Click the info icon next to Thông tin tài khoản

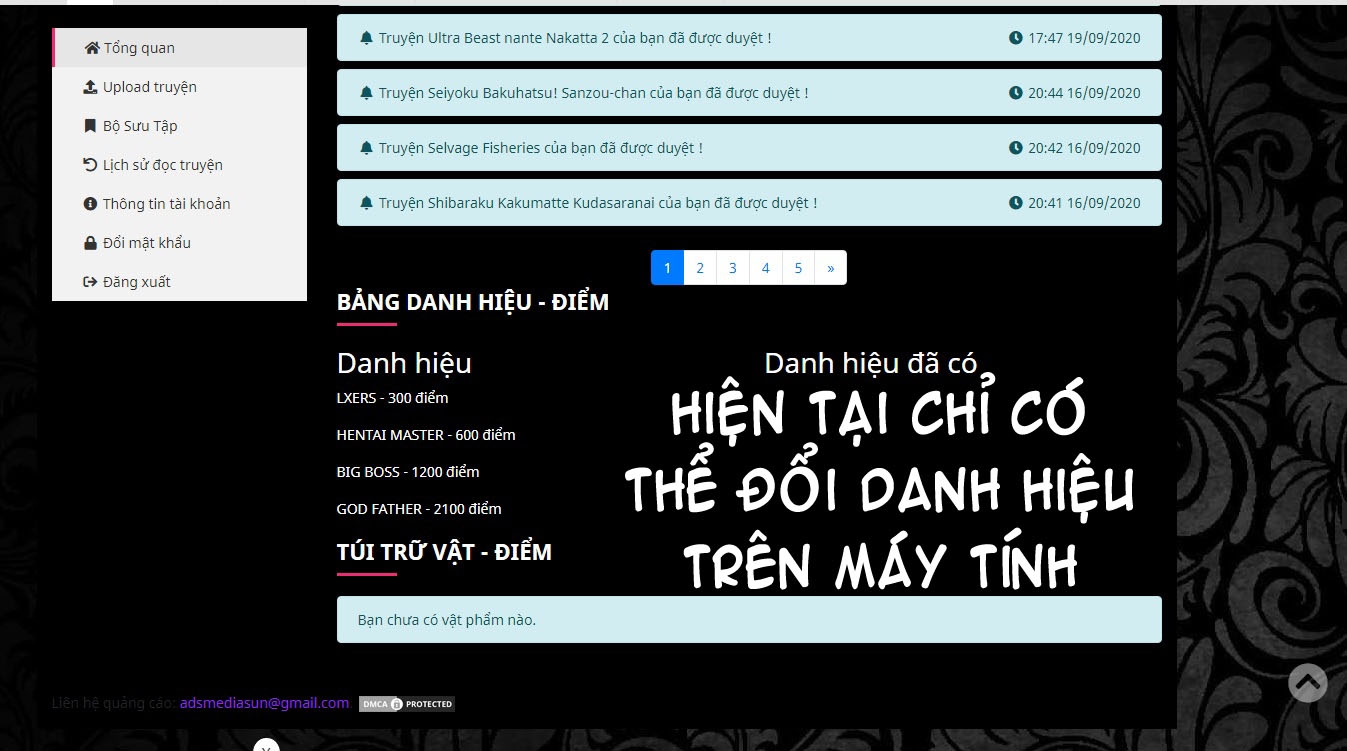pos(89,203)
